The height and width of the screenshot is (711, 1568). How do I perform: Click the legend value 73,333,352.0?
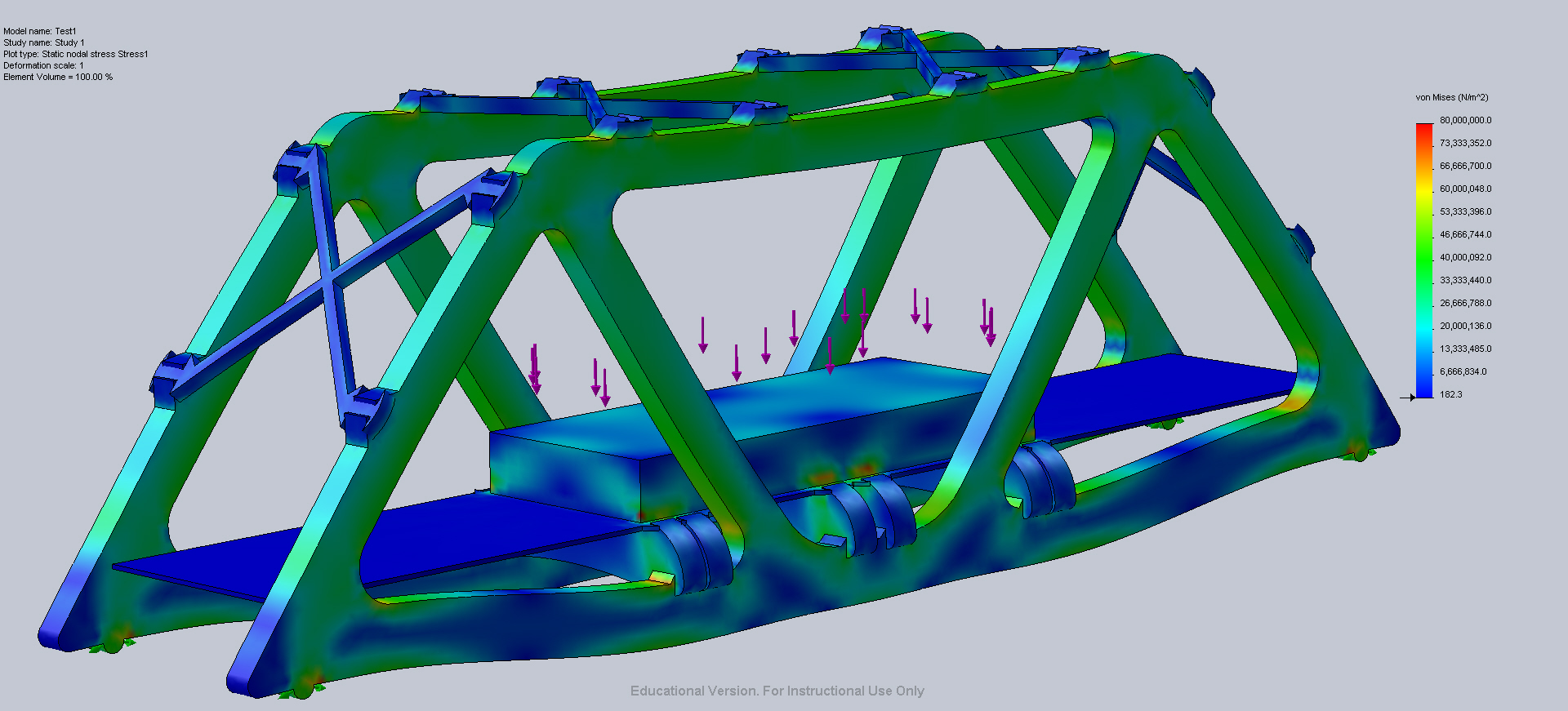point(1465,143)
